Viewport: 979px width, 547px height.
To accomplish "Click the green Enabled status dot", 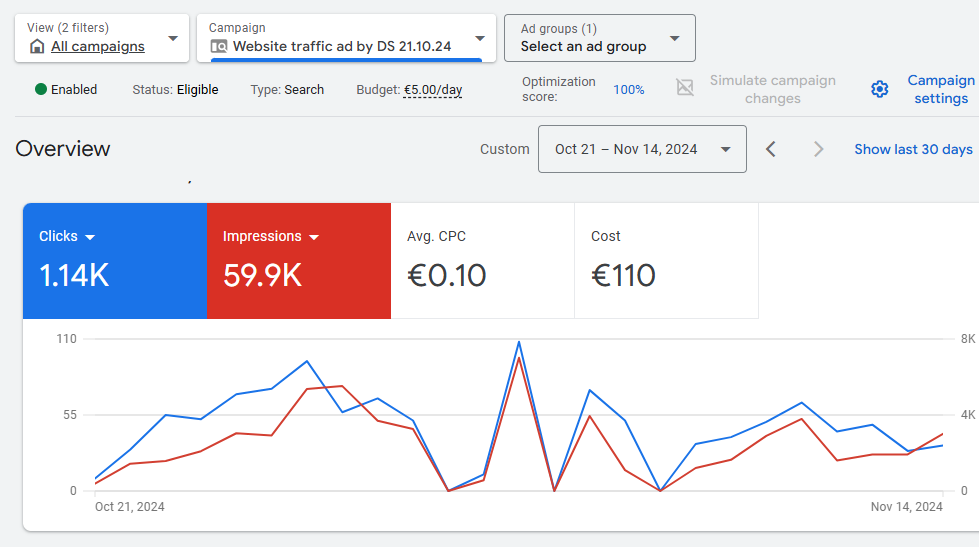I will [x=41, y=89].
